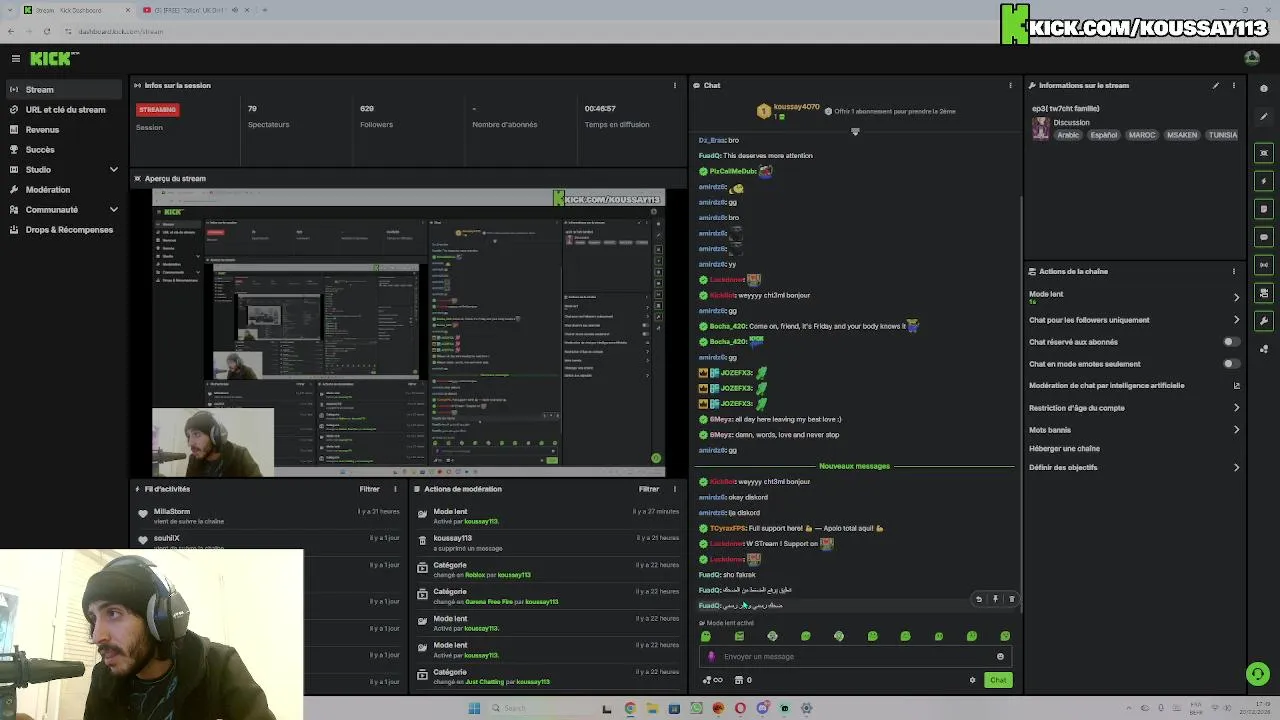Toggle the lightning bolt panel icon in the right rail
Screen dimensions: 1280x720
pos(1264,181)
